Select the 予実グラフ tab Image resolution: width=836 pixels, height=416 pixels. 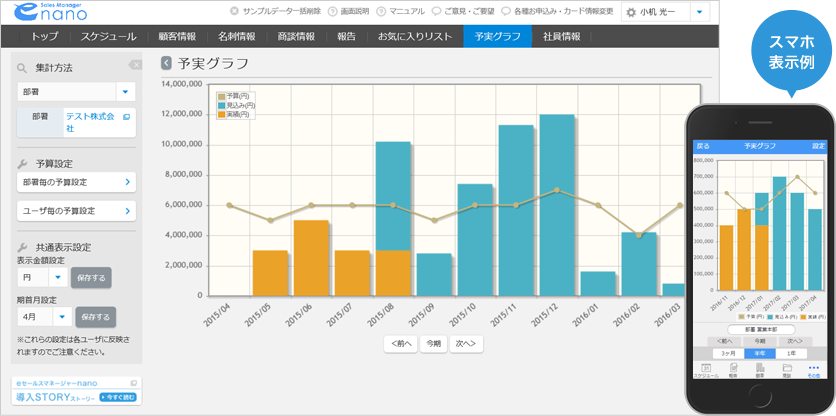(497, 36)
